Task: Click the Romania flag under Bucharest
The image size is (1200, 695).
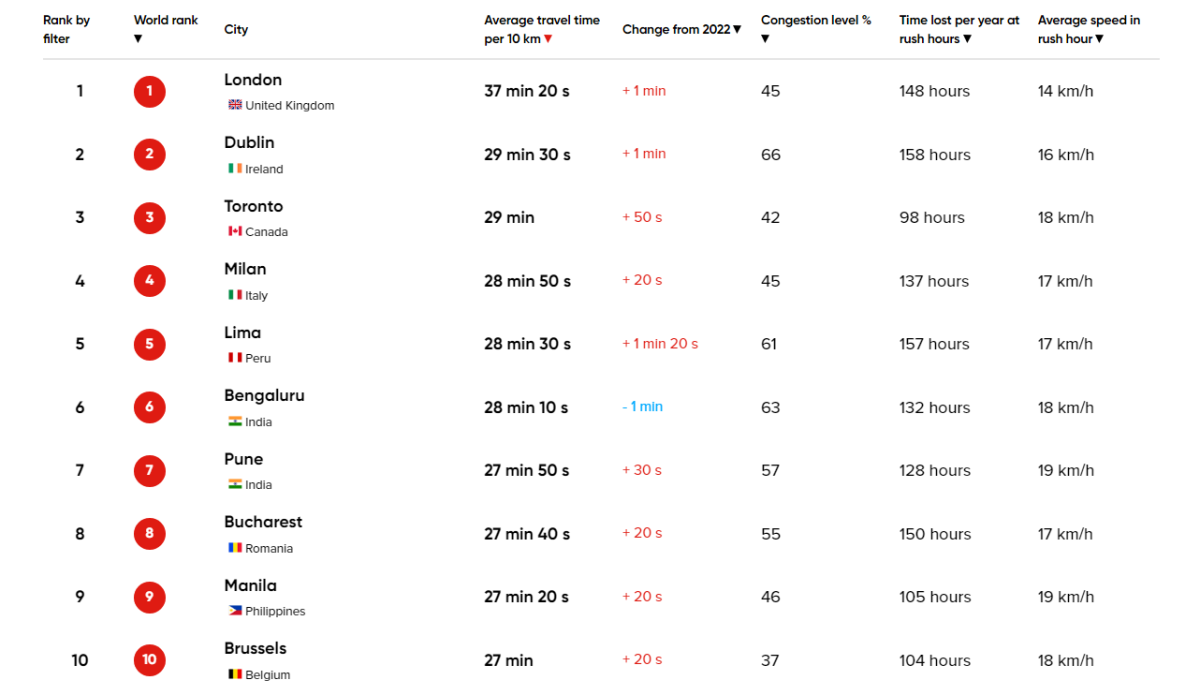Action: [235, 548]
